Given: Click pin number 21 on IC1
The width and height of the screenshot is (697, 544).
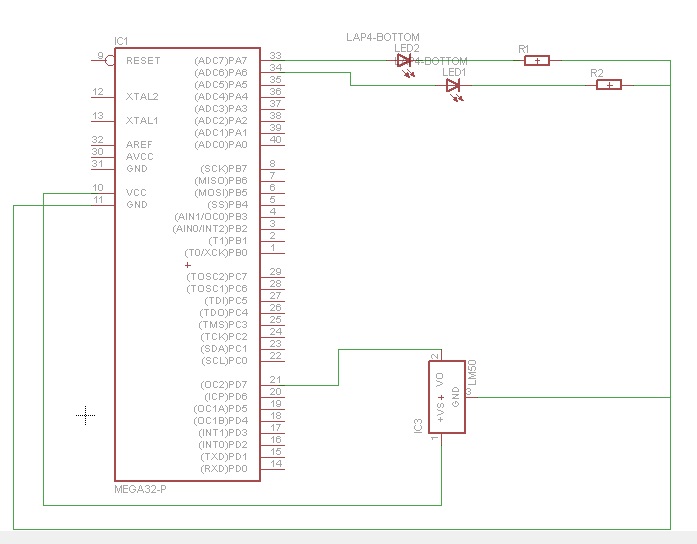Looking at the screenshot, I should point(275,380).
